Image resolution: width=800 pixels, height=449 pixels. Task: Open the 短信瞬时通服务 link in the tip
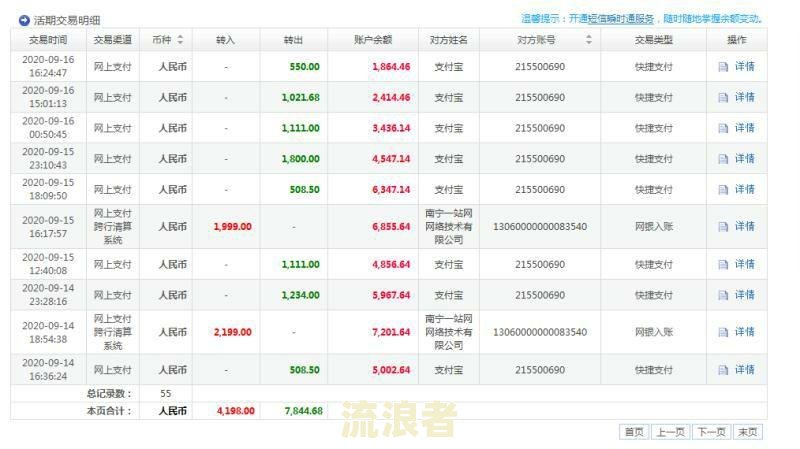tap(621, 19)
